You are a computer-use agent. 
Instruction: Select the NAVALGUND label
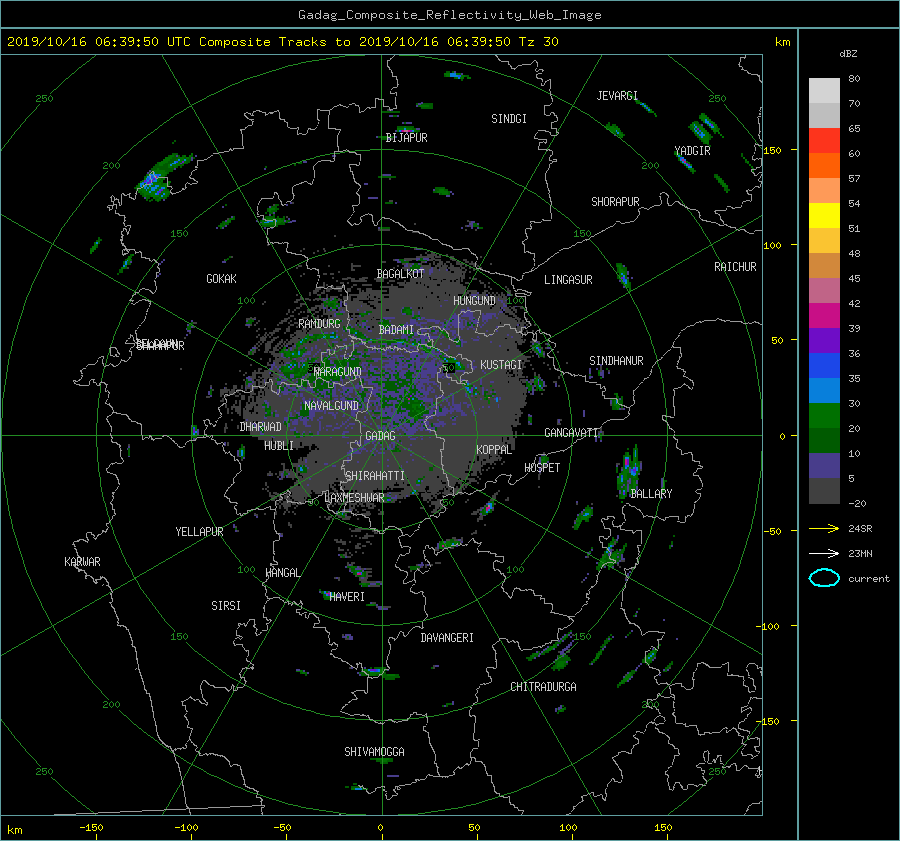pos(331,406)
